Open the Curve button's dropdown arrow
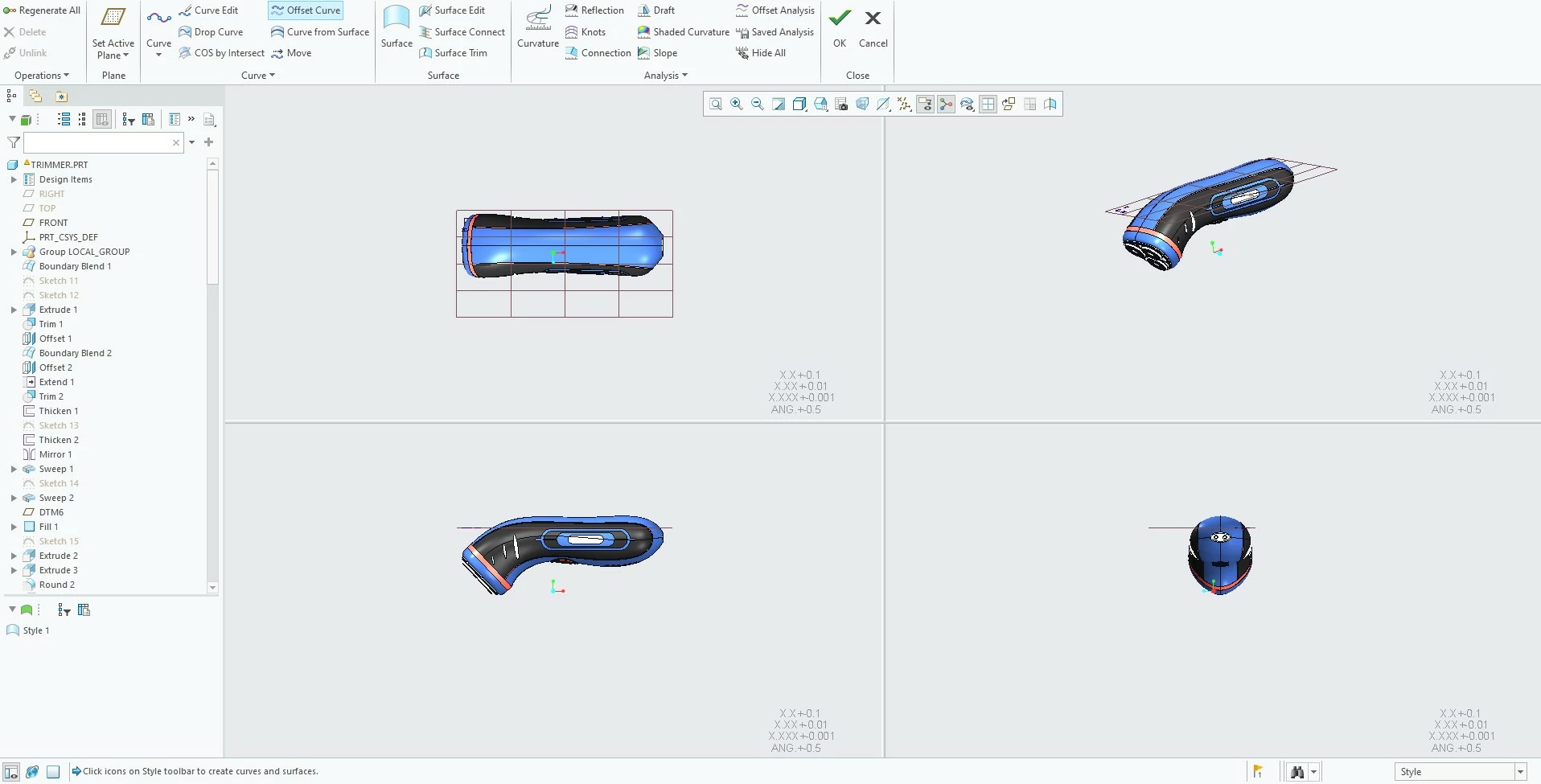Viewport: 1541px width, 784px height. point(158,55)
